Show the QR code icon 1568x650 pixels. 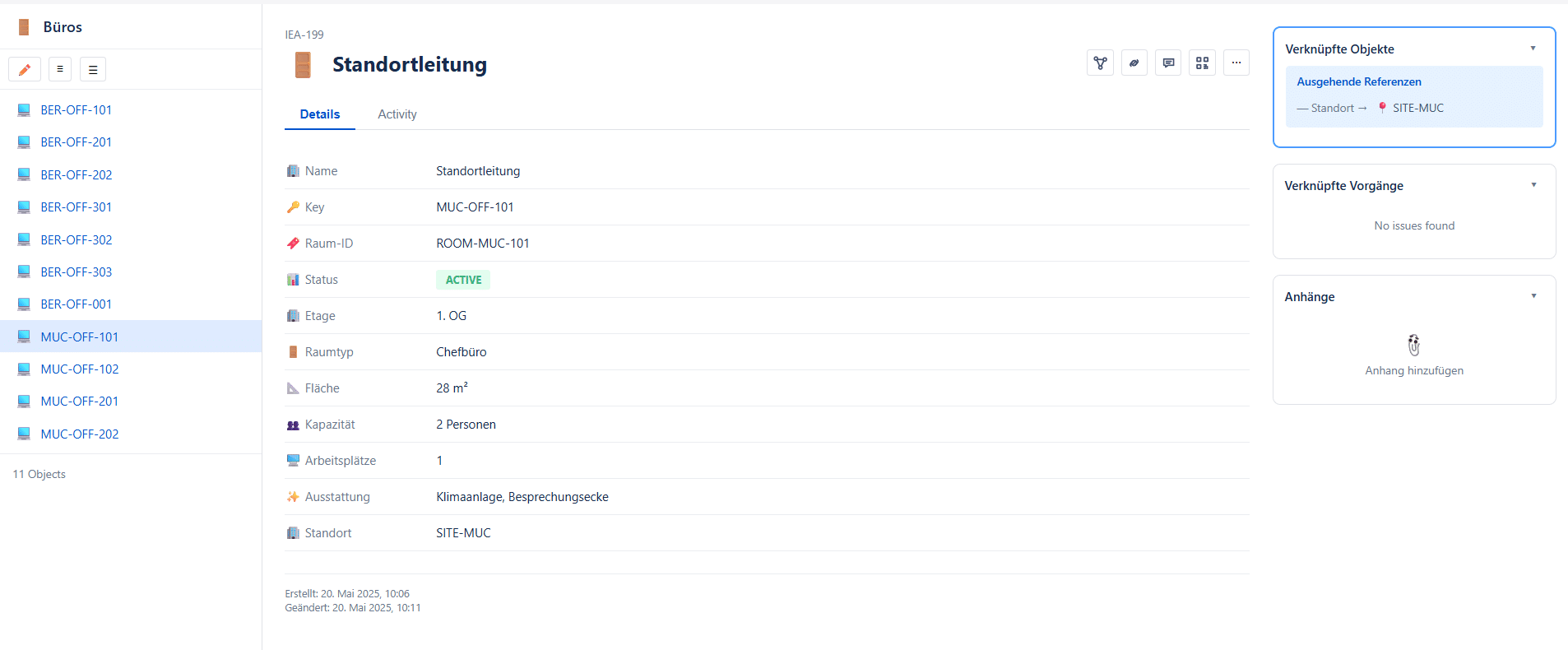[1202, 63]
